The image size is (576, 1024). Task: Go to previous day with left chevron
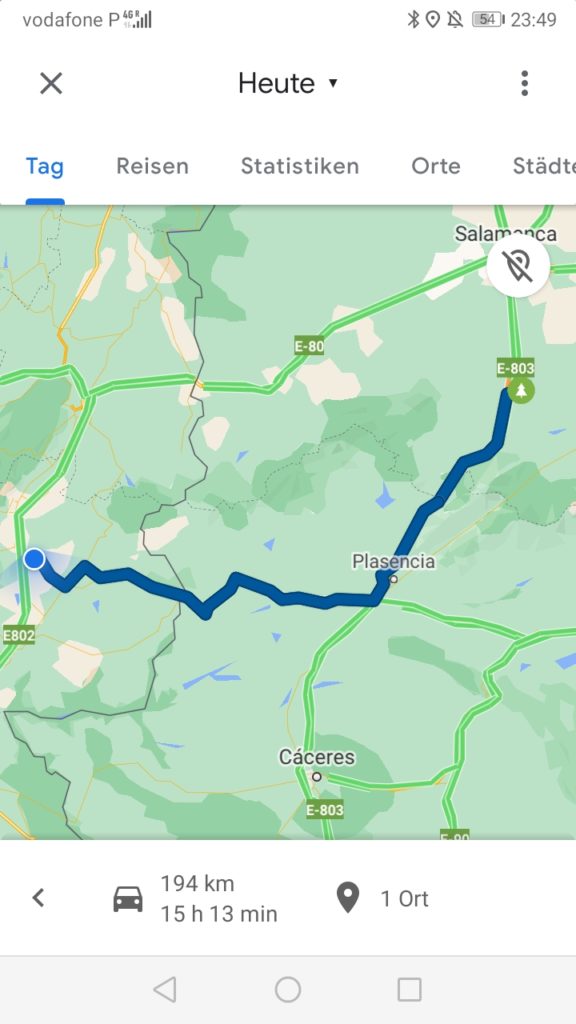coord(39,898)
